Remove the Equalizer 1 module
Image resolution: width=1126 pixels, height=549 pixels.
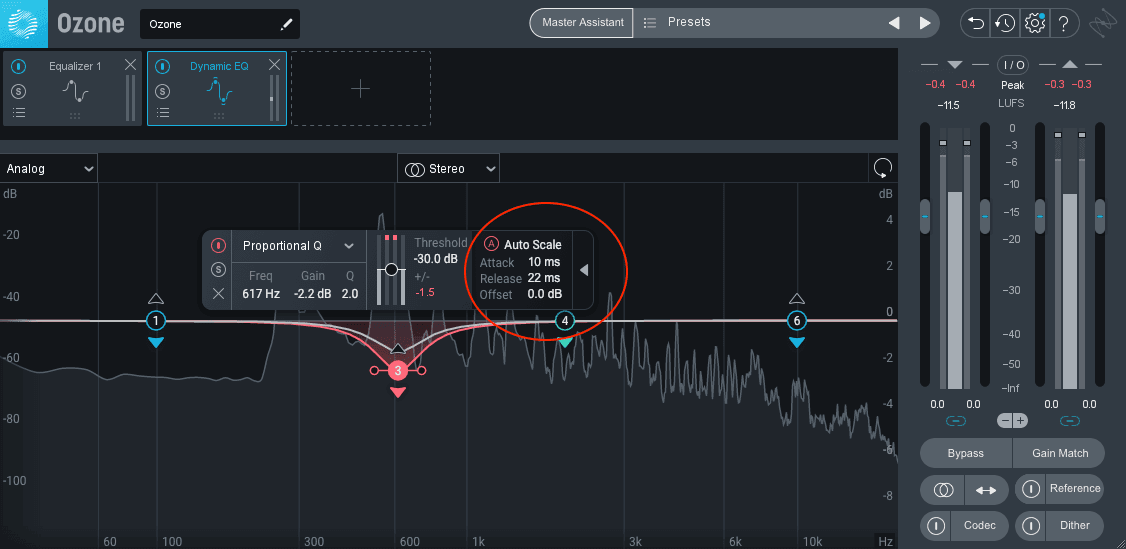(x=130, y=65)
